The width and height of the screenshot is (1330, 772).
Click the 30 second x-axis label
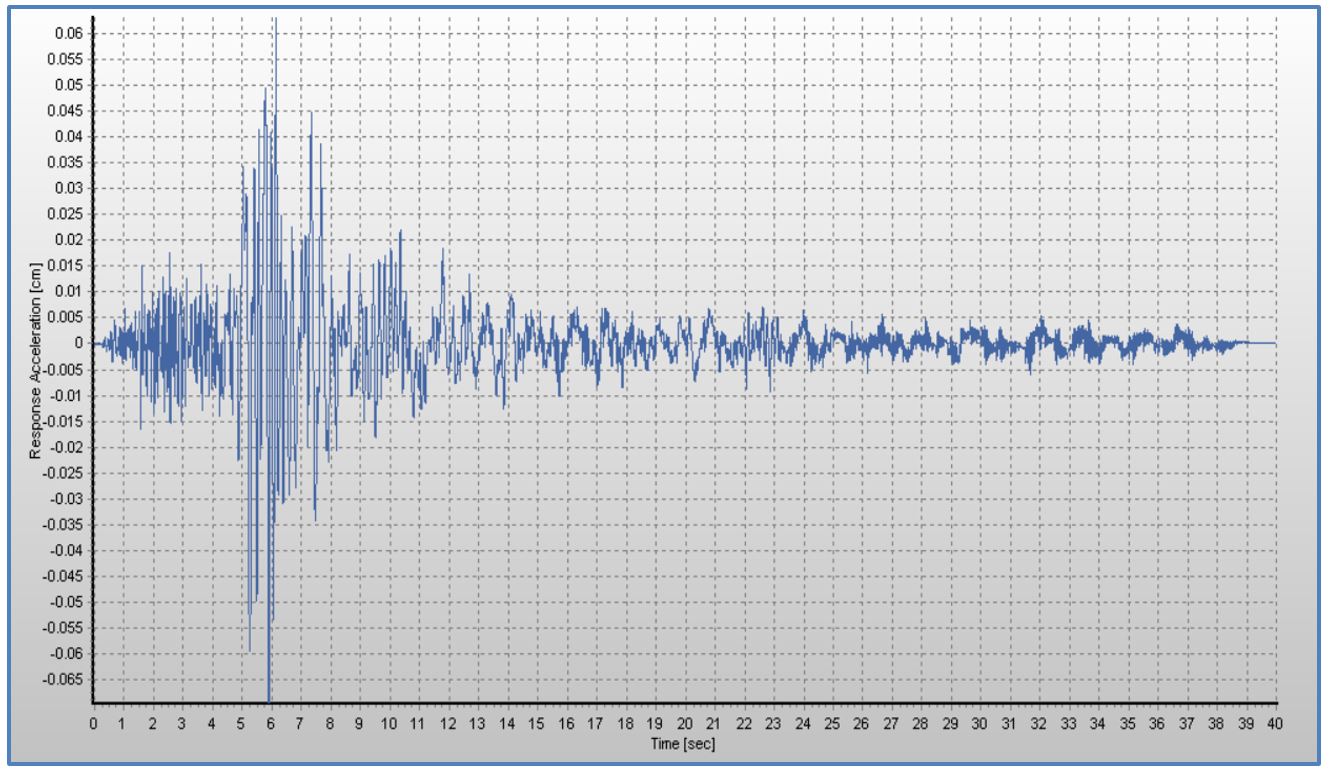coord(980,723)
